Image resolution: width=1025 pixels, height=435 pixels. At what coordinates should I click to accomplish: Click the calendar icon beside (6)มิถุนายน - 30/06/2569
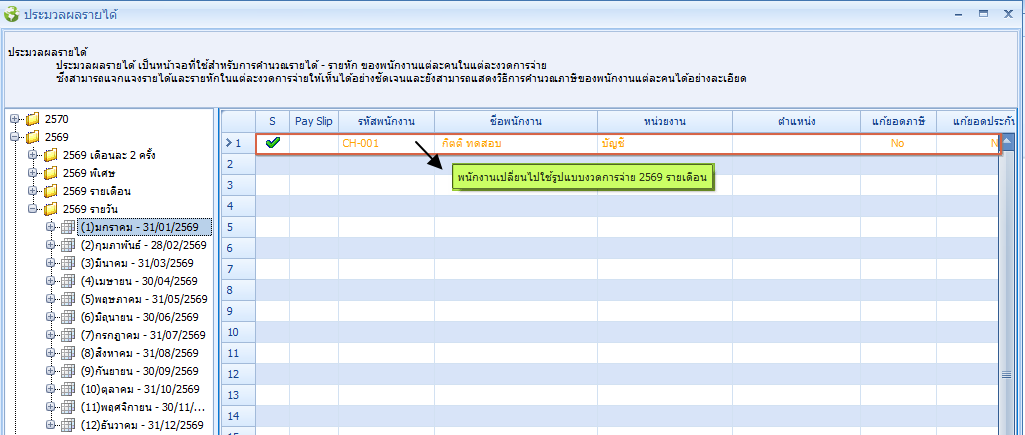click(x=68, y=317)
